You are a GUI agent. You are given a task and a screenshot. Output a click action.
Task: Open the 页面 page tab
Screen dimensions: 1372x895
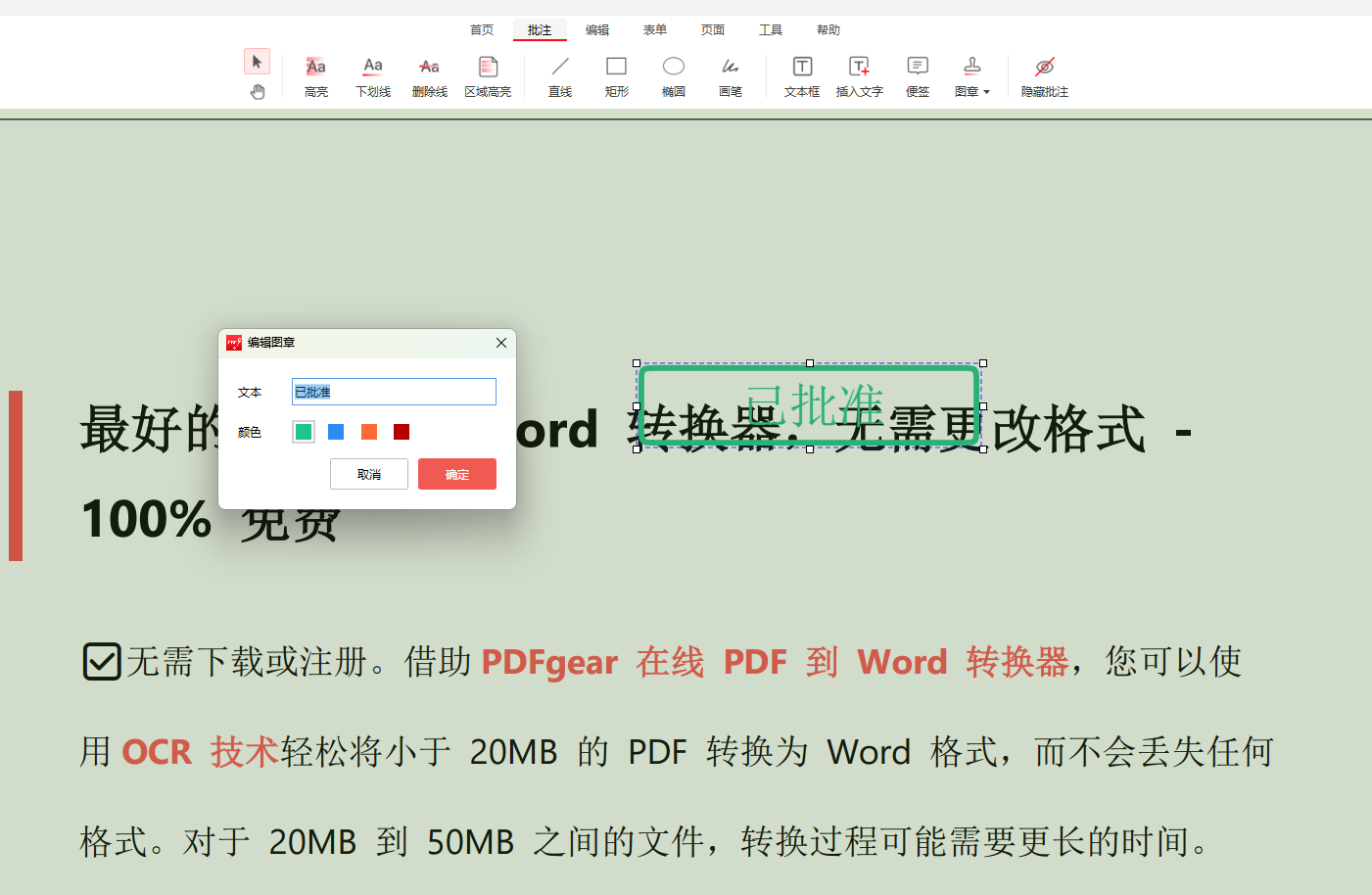[713, 30]
